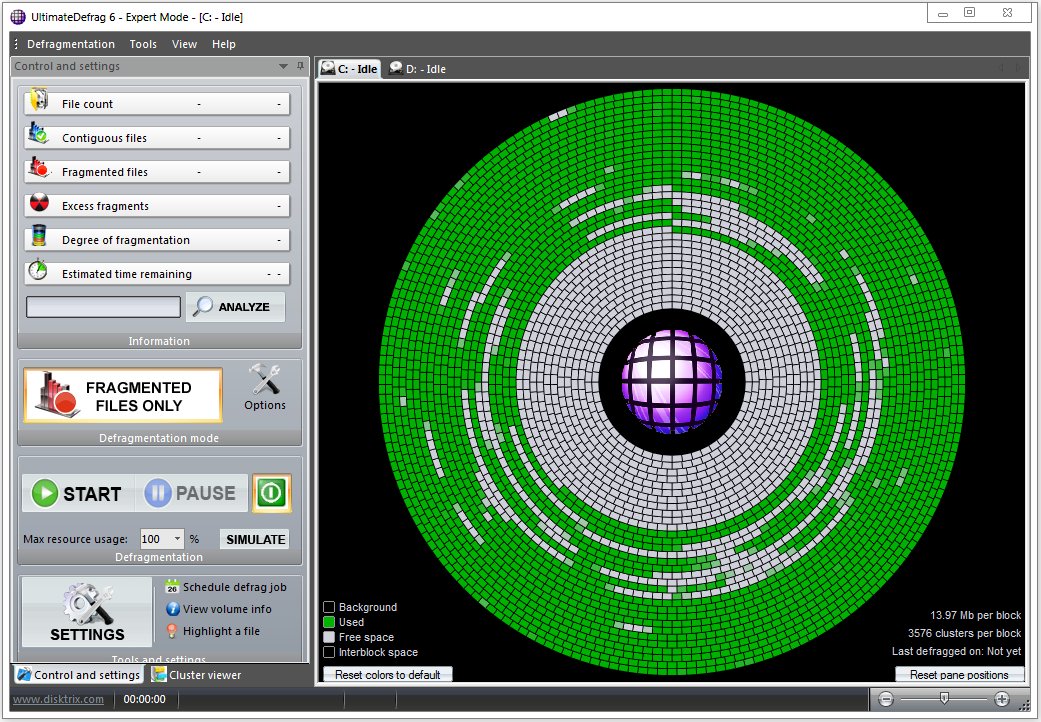This screenshot has height=722, width=1041.
Task: Open the File count statistic icon
Action: pyautogui.click(x=38, y=102)
